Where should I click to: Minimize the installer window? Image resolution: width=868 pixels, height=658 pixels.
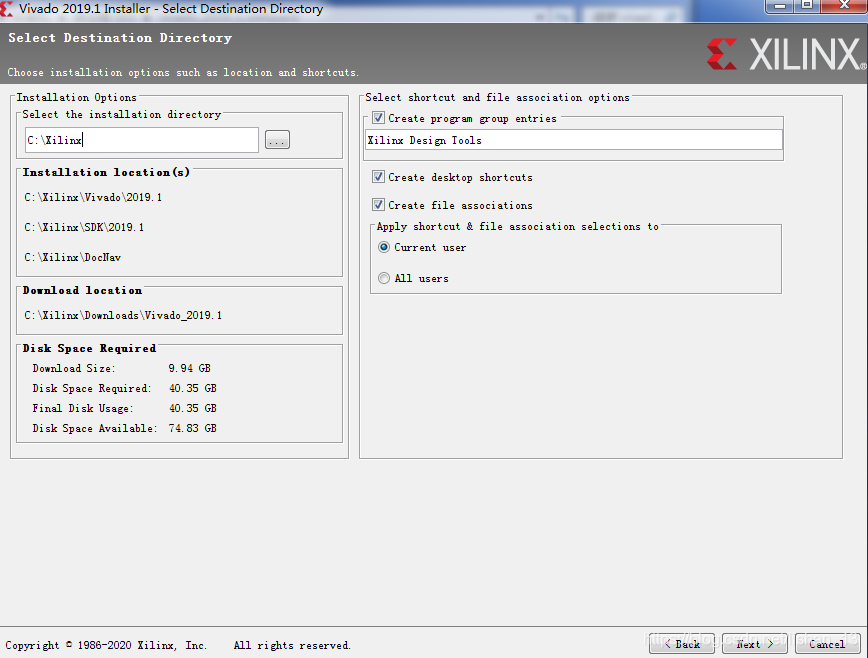780,6
